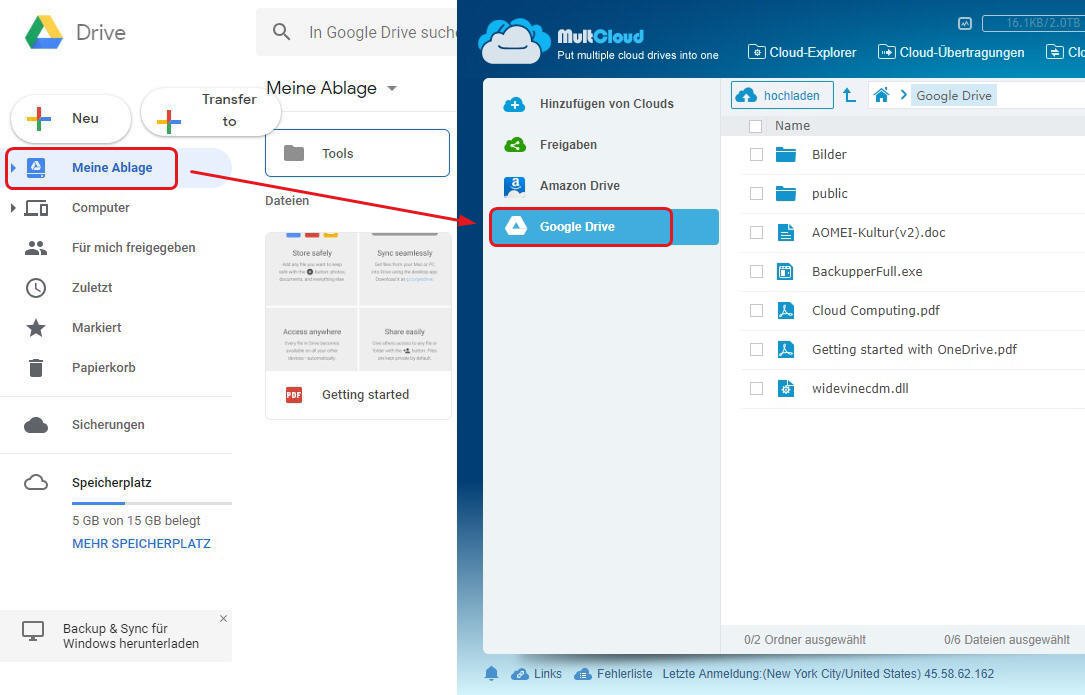Click the home breadcrumb icon

[881, 96]
